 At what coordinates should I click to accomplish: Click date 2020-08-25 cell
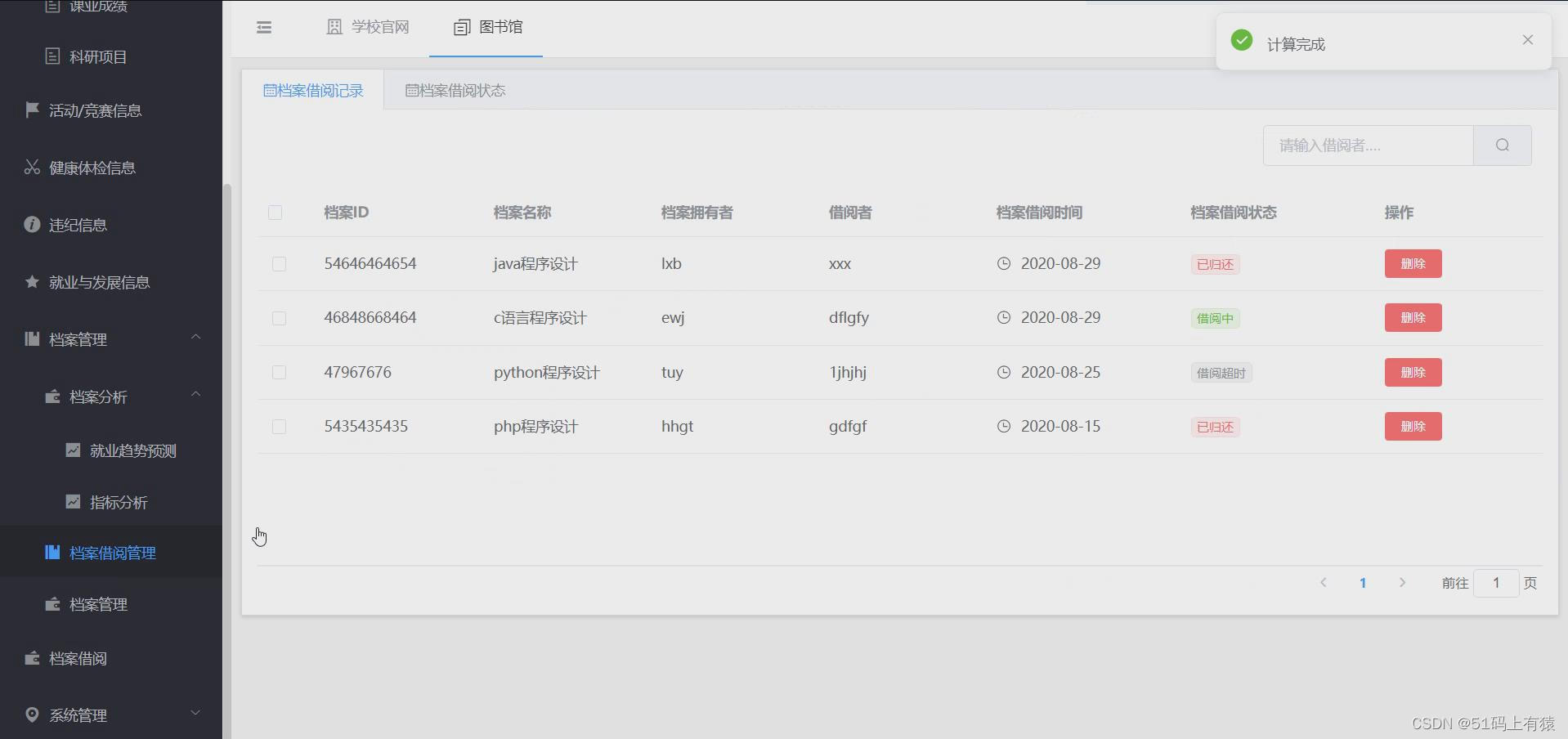(1060, 372)
